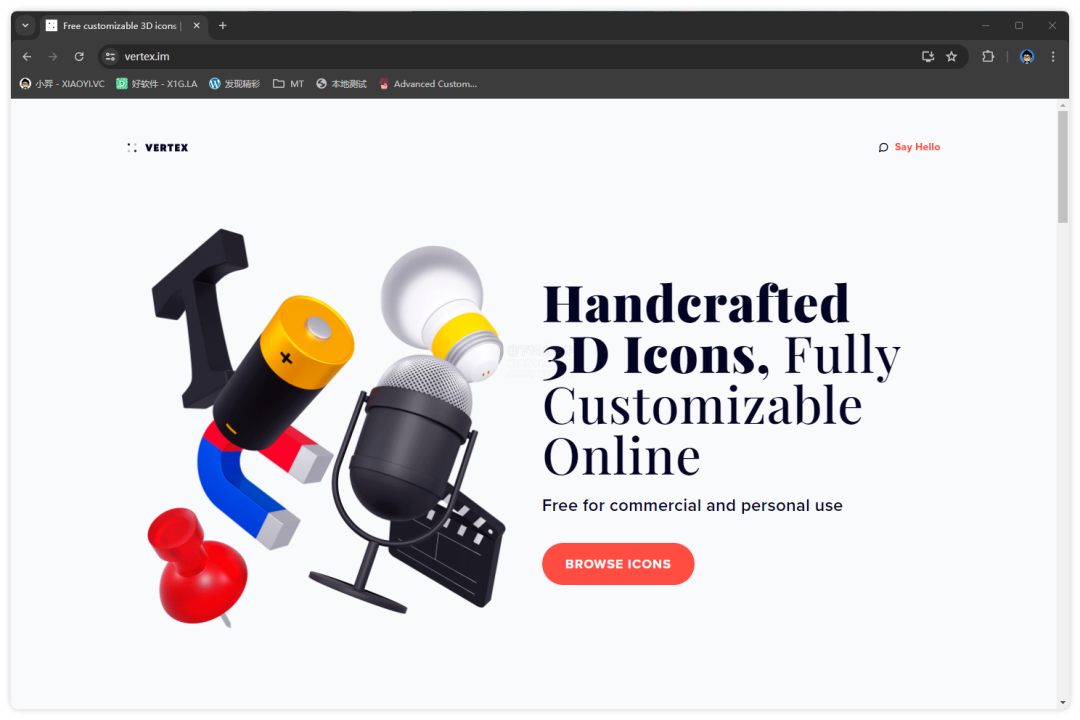This screenshot has height=720, width=1080.
Task: Bookmark this page with the star icon
Action: (952, 56)
